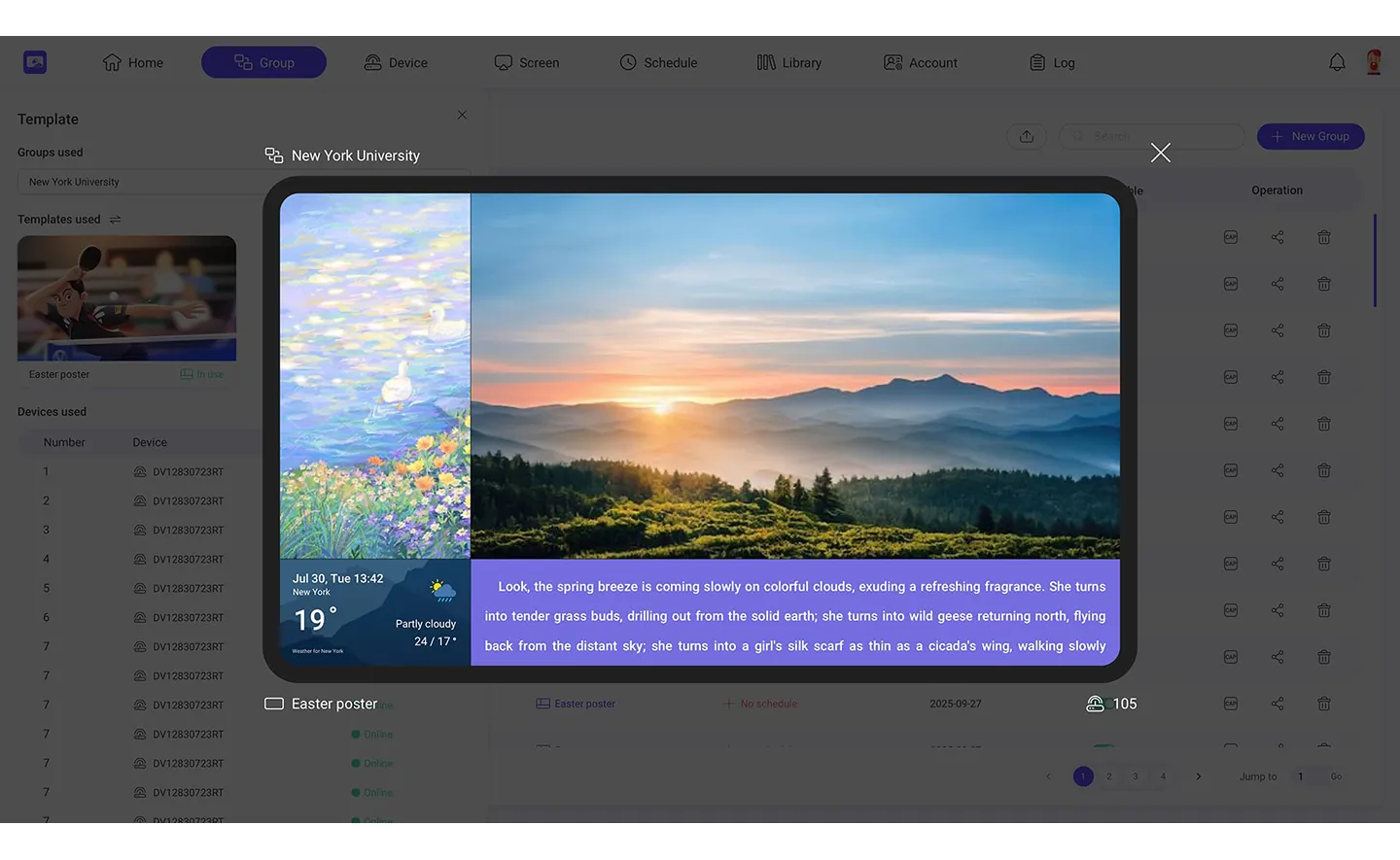
Task: Go to the previous page with the left chevron
Action: point(1048,776)
